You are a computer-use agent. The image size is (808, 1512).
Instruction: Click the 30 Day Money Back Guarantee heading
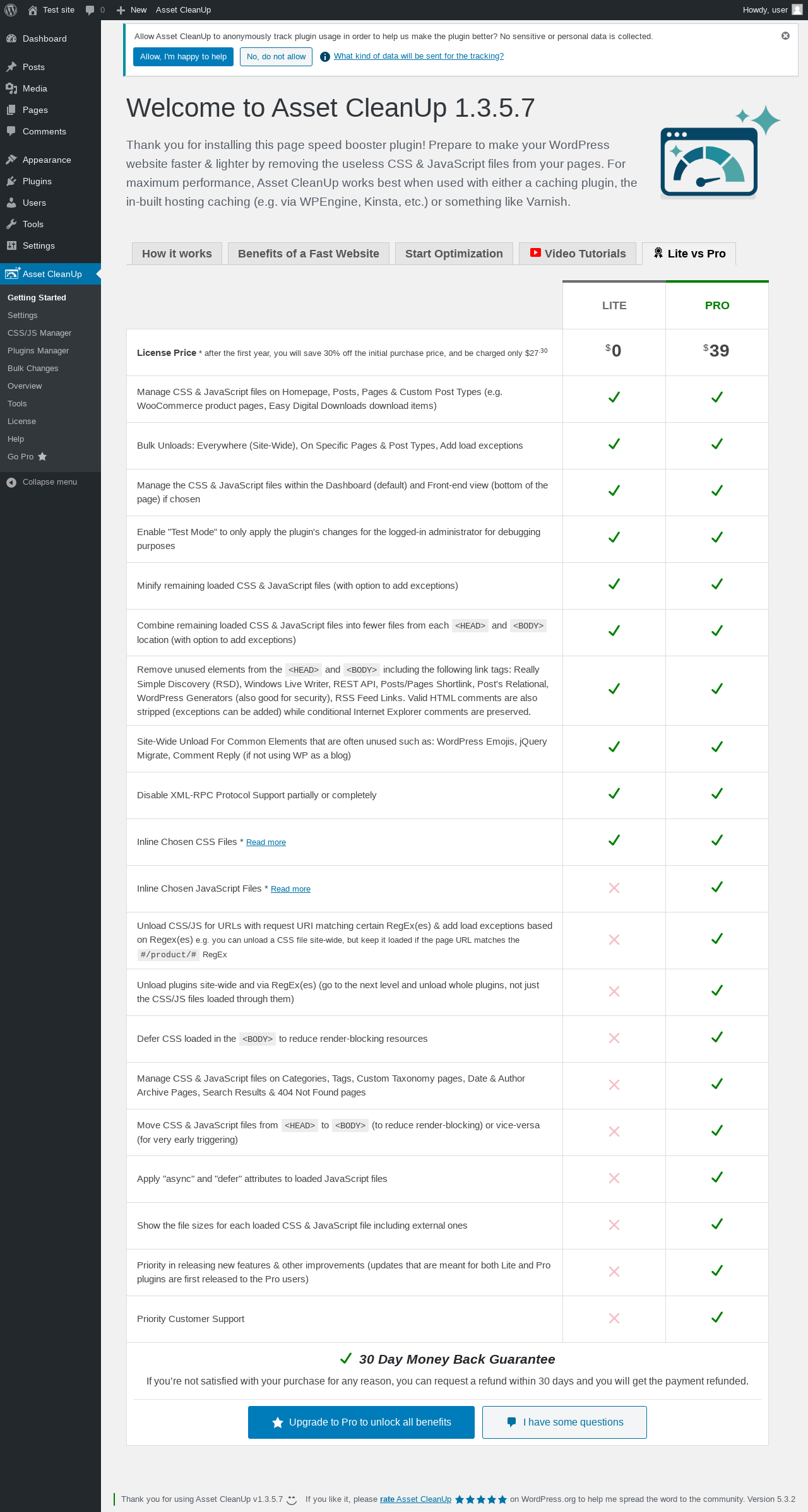point(457,1359)
